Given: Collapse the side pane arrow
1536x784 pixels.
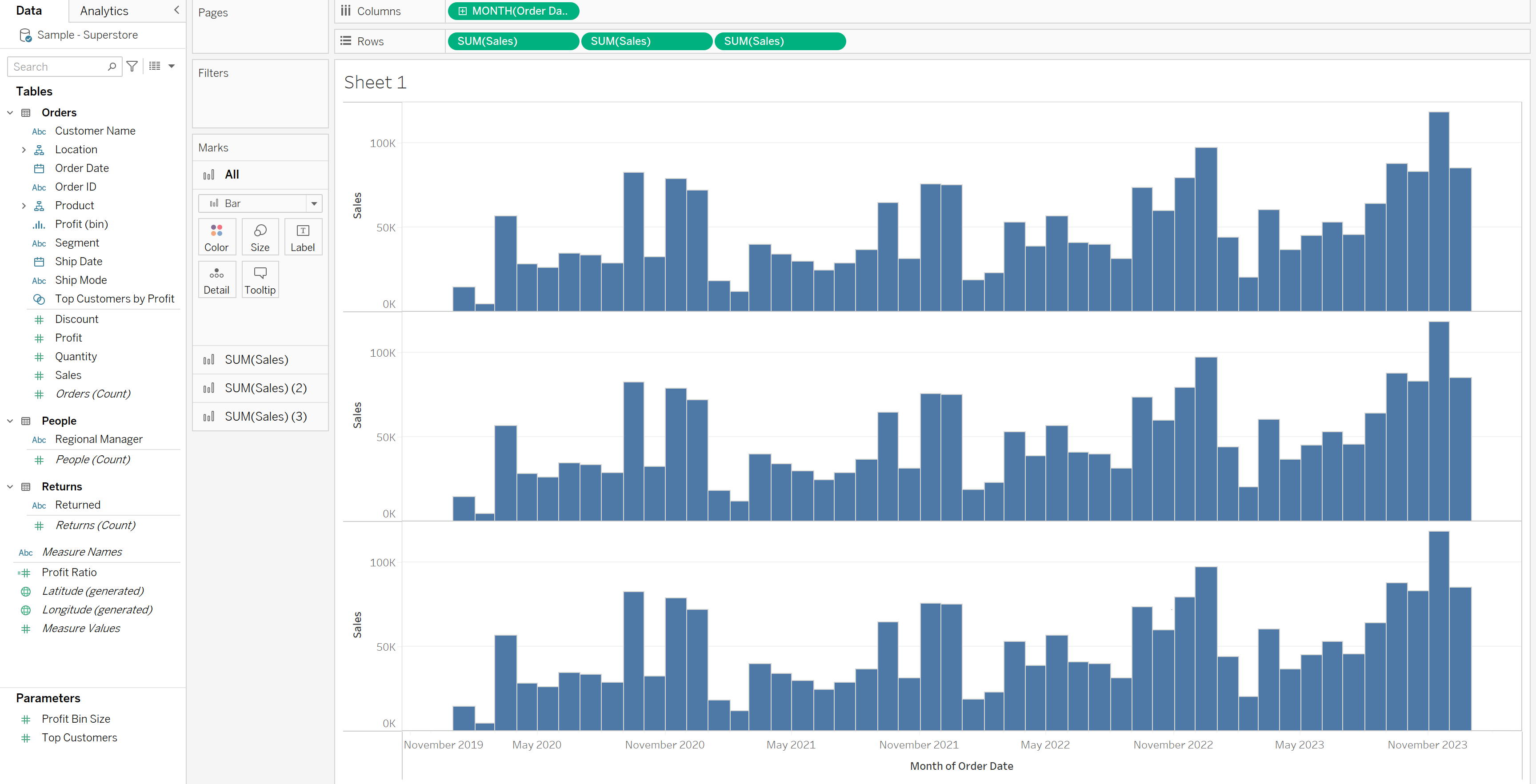Looking at the screenshot, I should (x=176, y=10).
